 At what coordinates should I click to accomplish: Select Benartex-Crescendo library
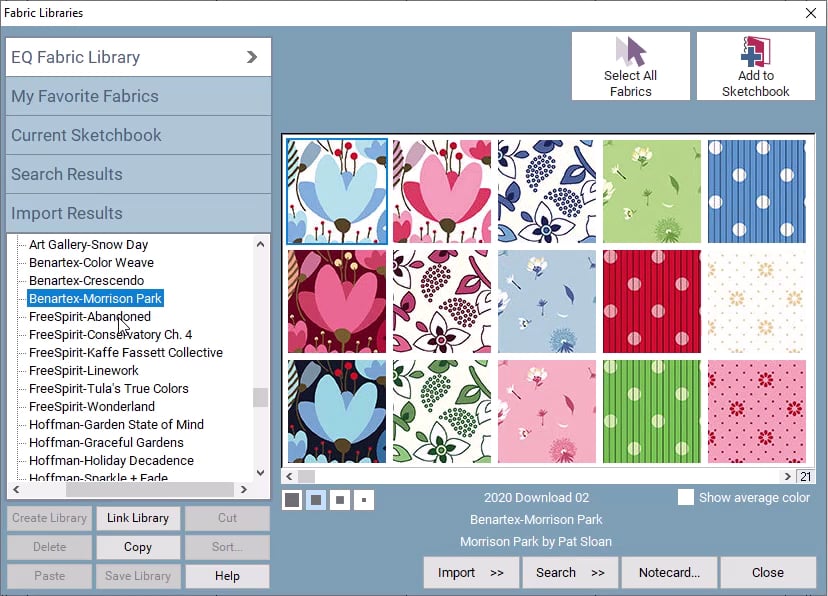tap(87, 280)
